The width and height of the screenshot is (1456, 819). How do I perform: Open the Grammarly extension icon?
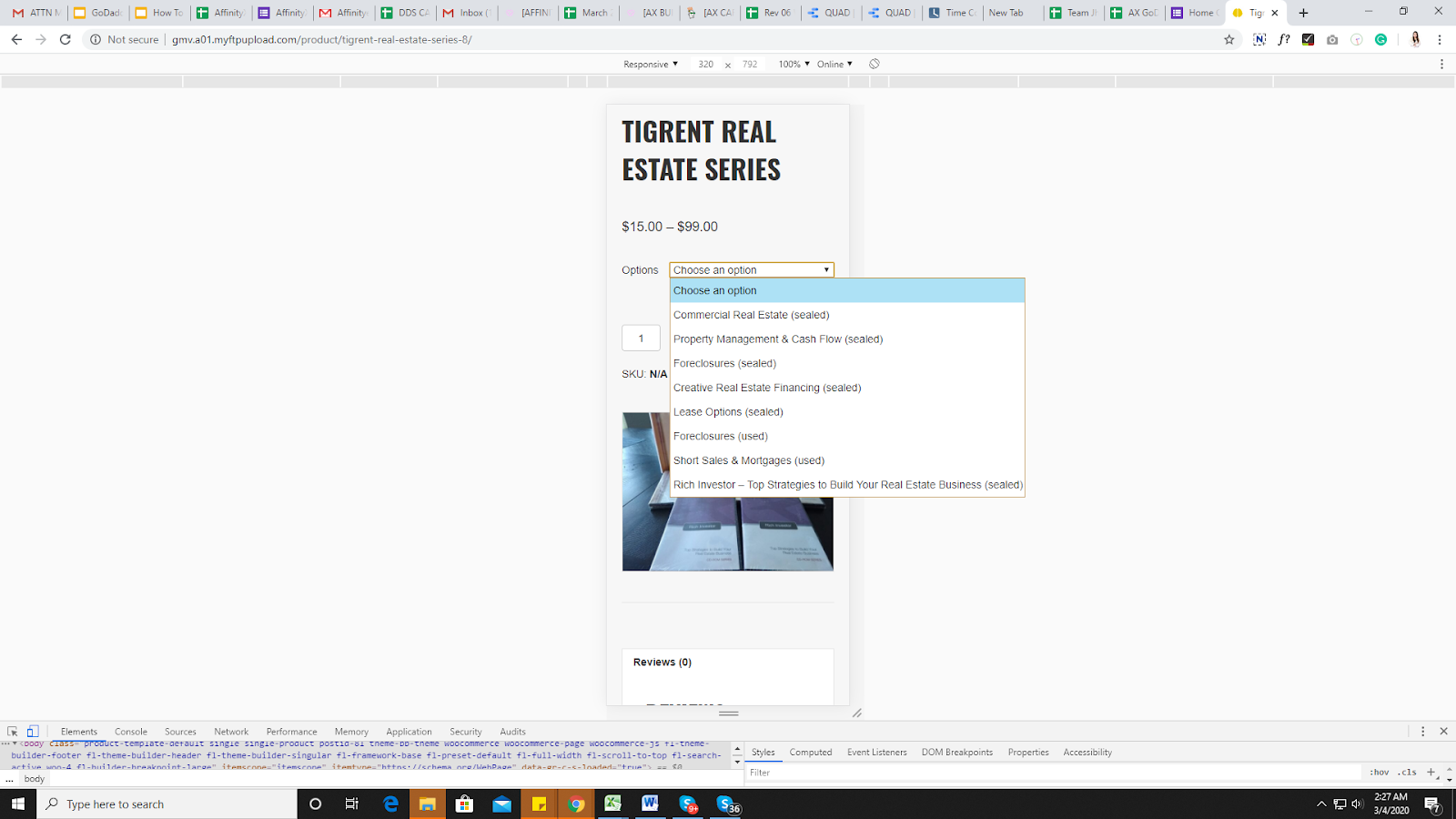(1380, 39)
